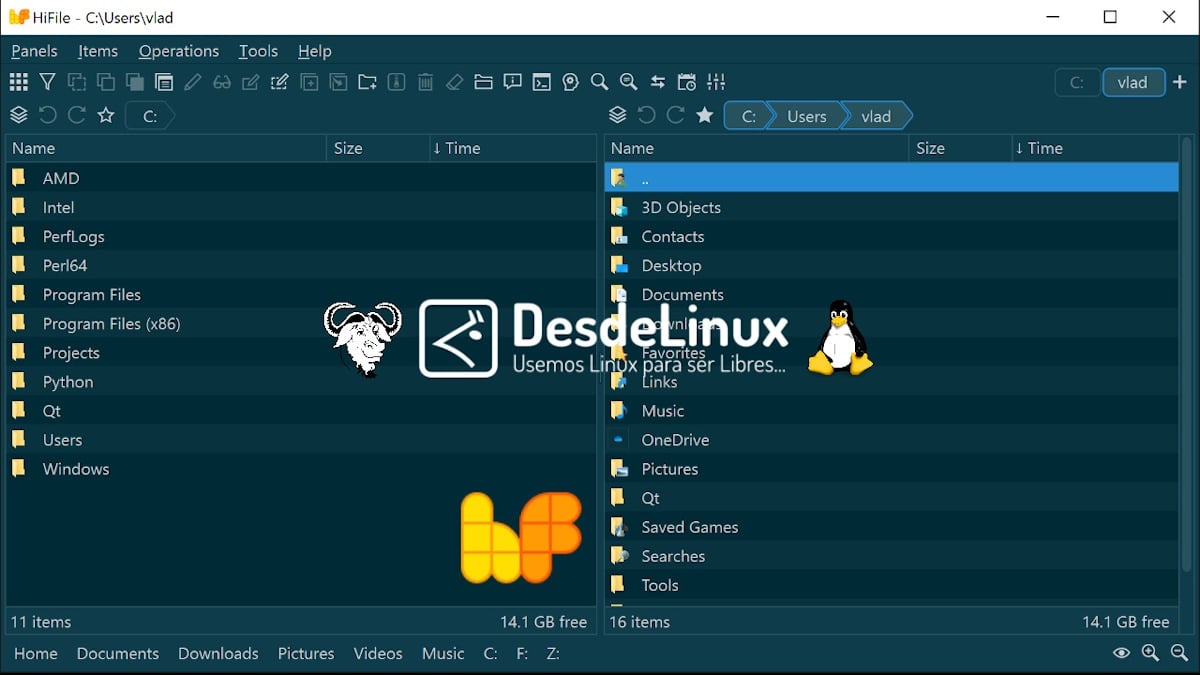Open the Operations menu

coord(178,51)
